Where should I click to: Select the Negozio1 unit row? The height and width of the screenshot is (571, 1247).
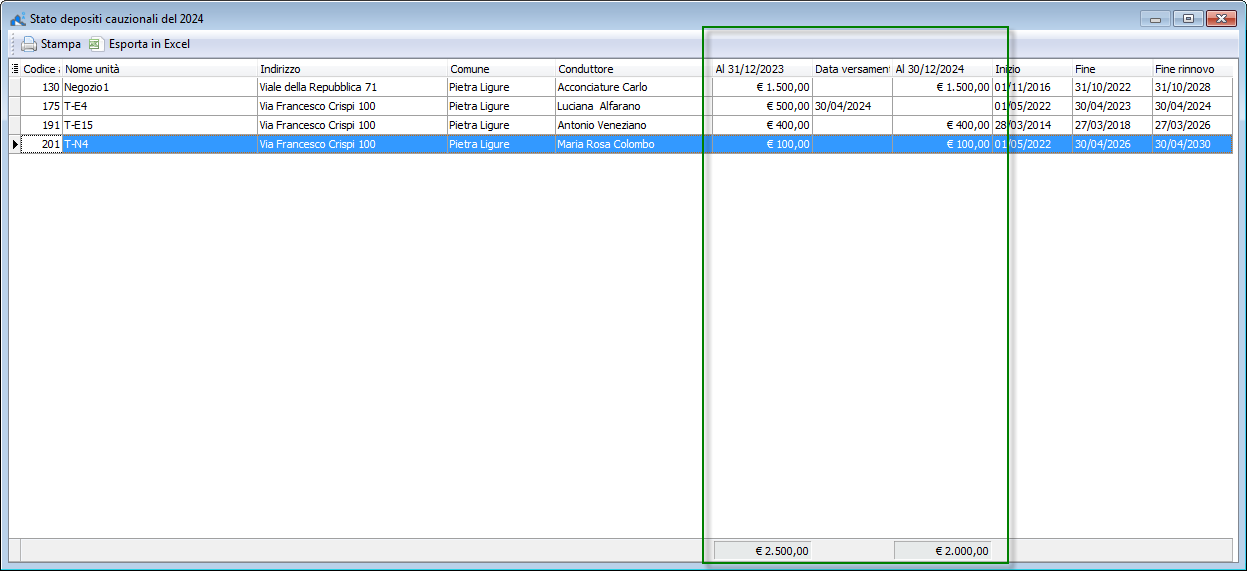pyautogui.click(x=158, y=88)
